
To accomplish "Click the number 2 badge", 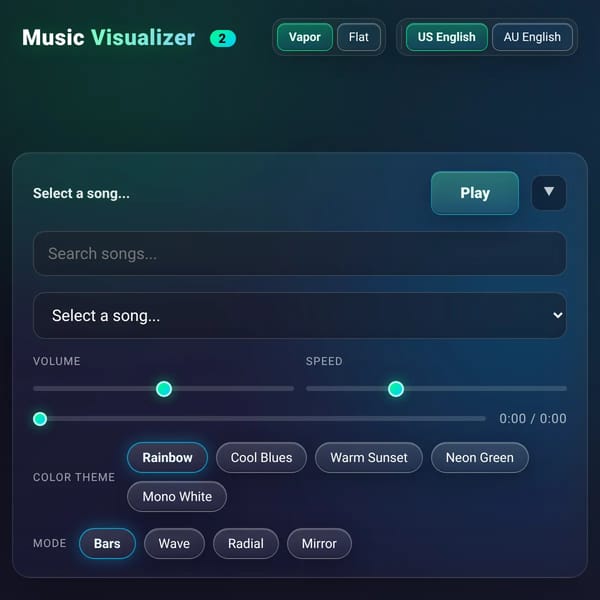I will tap(223, 39).
